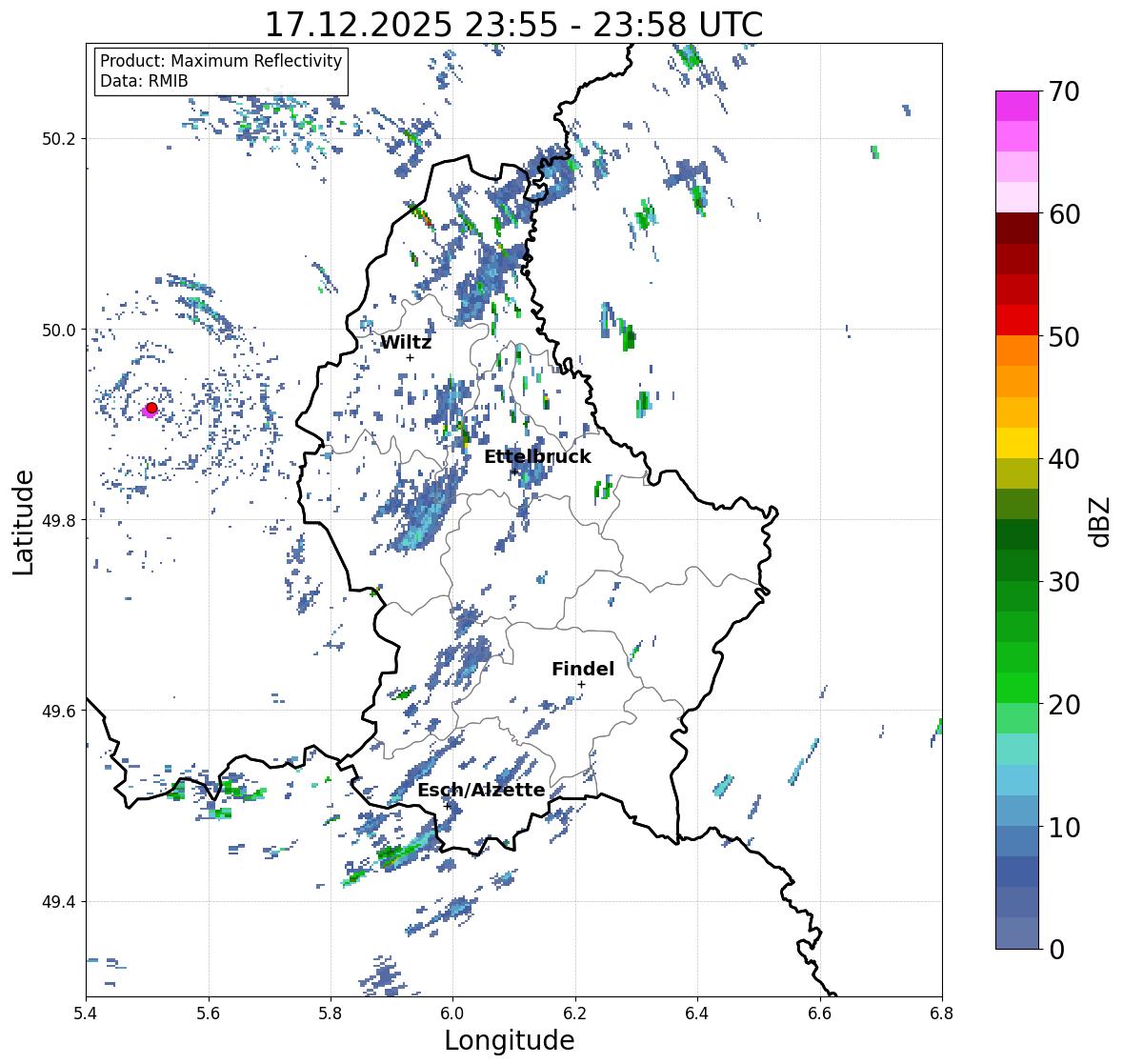Click the longitude tick label 5.8
This screenshot has width=1123, height=1064.
[x=331, y=1014]
